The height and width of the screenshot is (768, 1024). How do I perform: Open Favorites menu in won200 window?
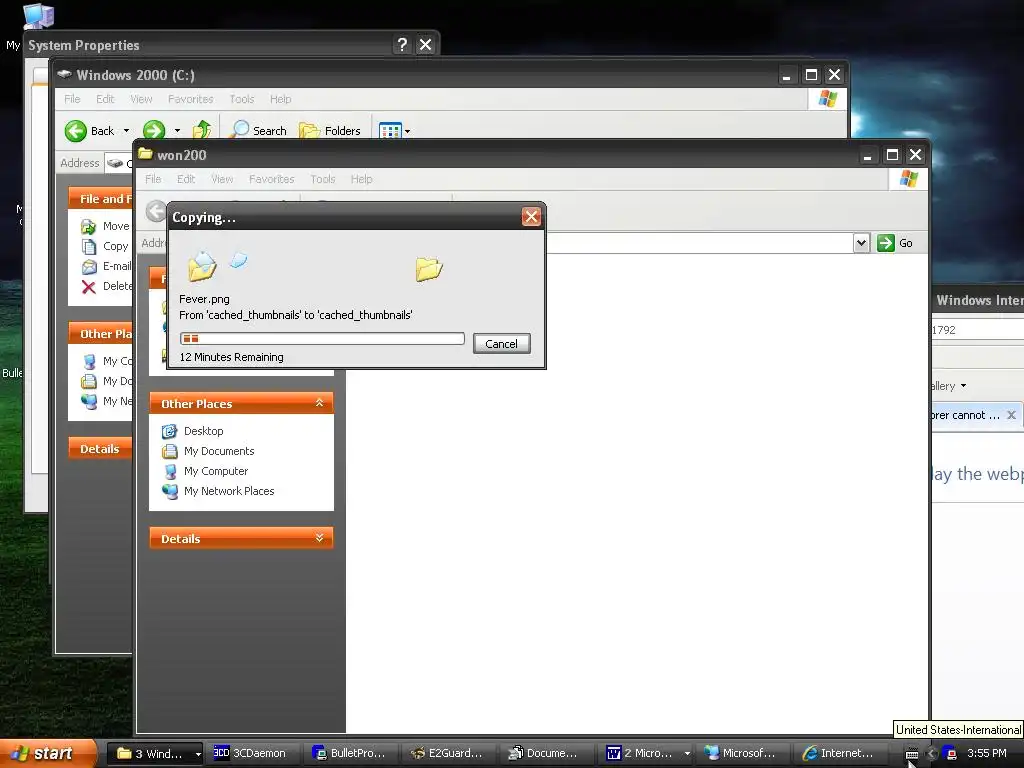pyautogui.click(x=272, y=179)
